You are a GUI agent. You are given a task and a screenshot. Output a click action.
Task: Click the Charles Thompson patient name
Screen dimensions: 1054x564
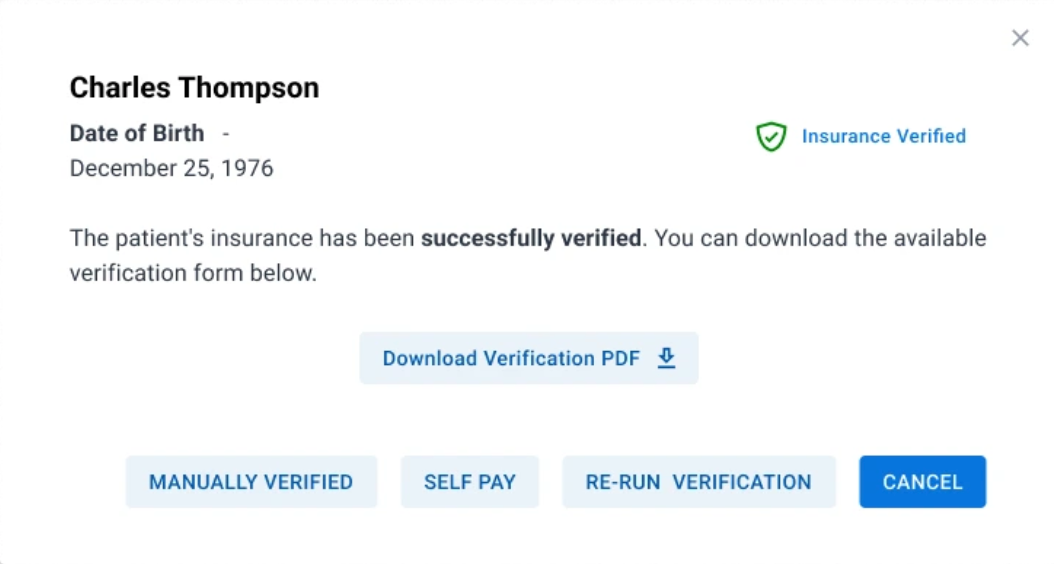194,88
